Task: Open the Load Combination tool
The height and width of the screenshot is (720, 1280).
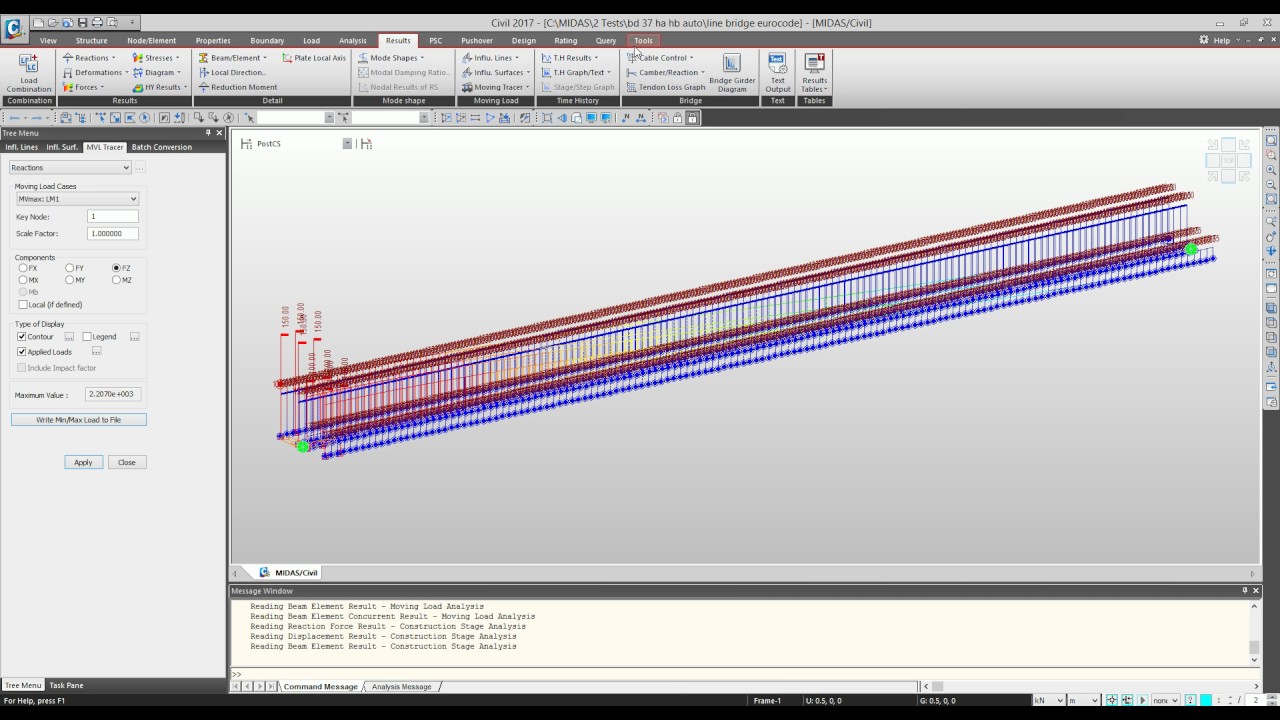Action: (x=29, y=72)
